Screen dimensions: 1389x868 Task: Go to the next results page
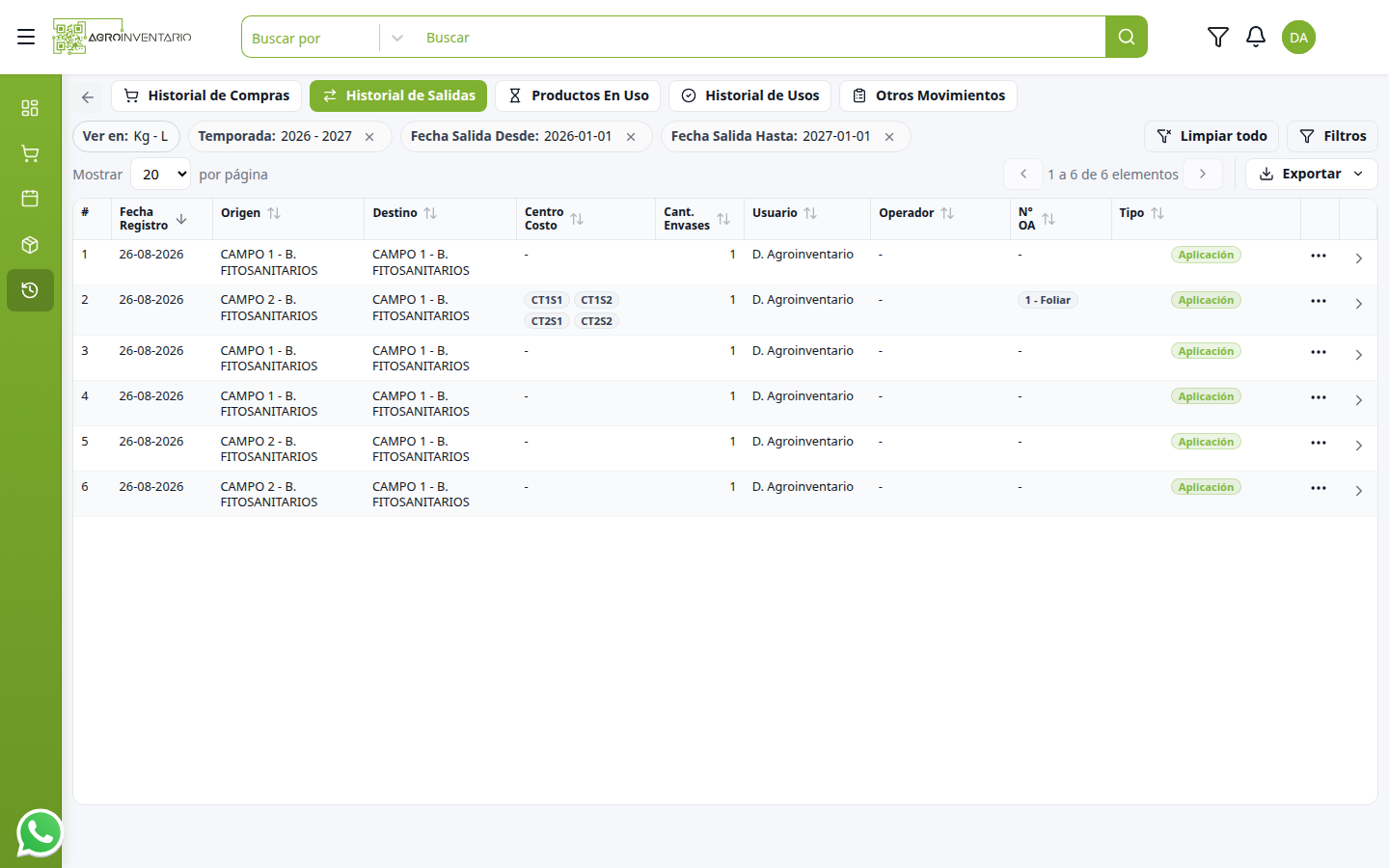(1203, 174)
